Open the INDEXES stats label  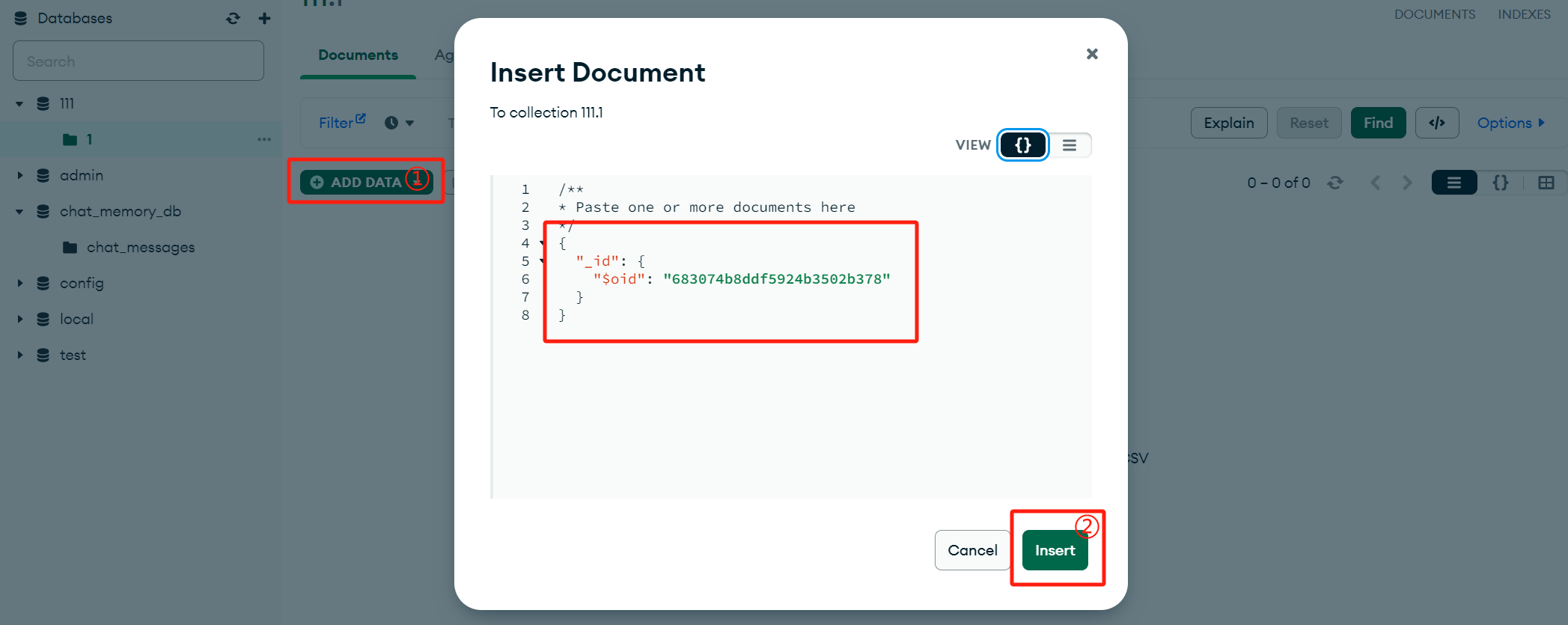pyautogui.click(x=1524, y=14)
